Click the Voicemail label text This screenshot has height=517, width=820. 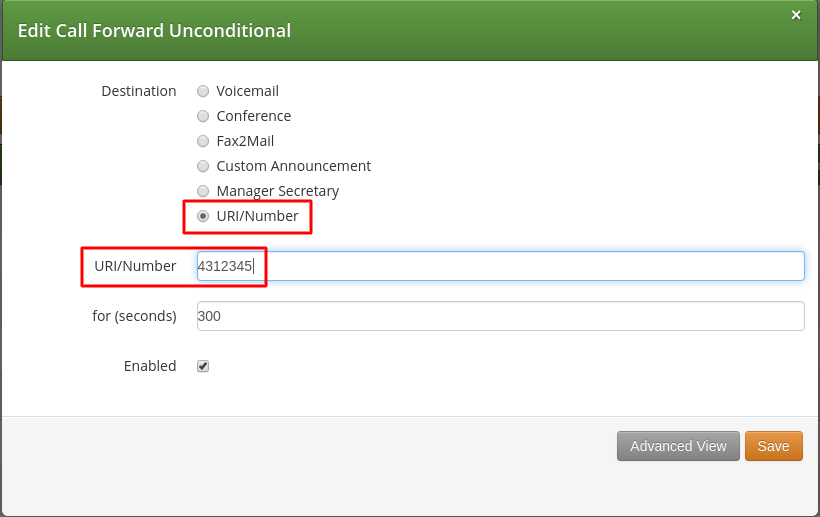pos(247,91)
